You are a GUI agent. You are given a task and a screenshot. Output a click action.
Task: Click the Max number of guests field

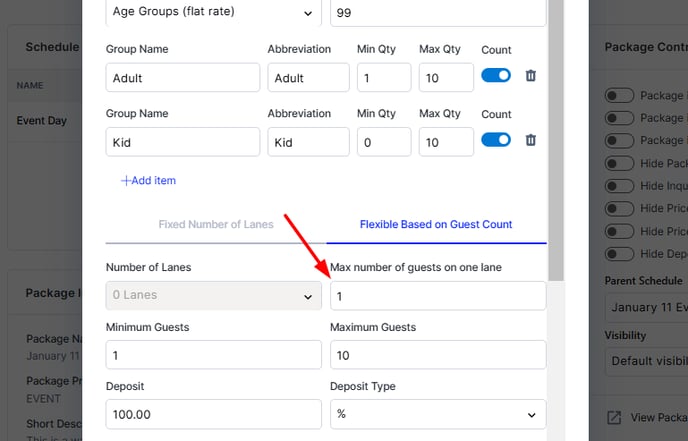coord(438,296)
